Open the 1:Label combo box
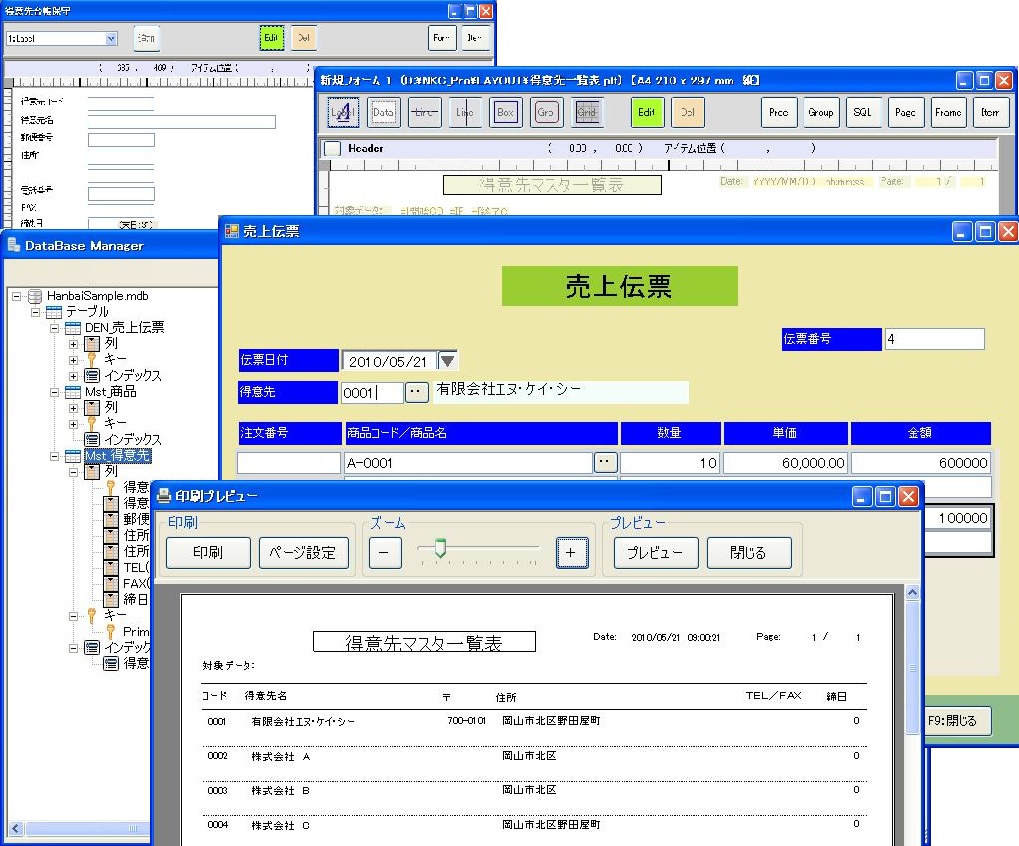 click(62, 38)
